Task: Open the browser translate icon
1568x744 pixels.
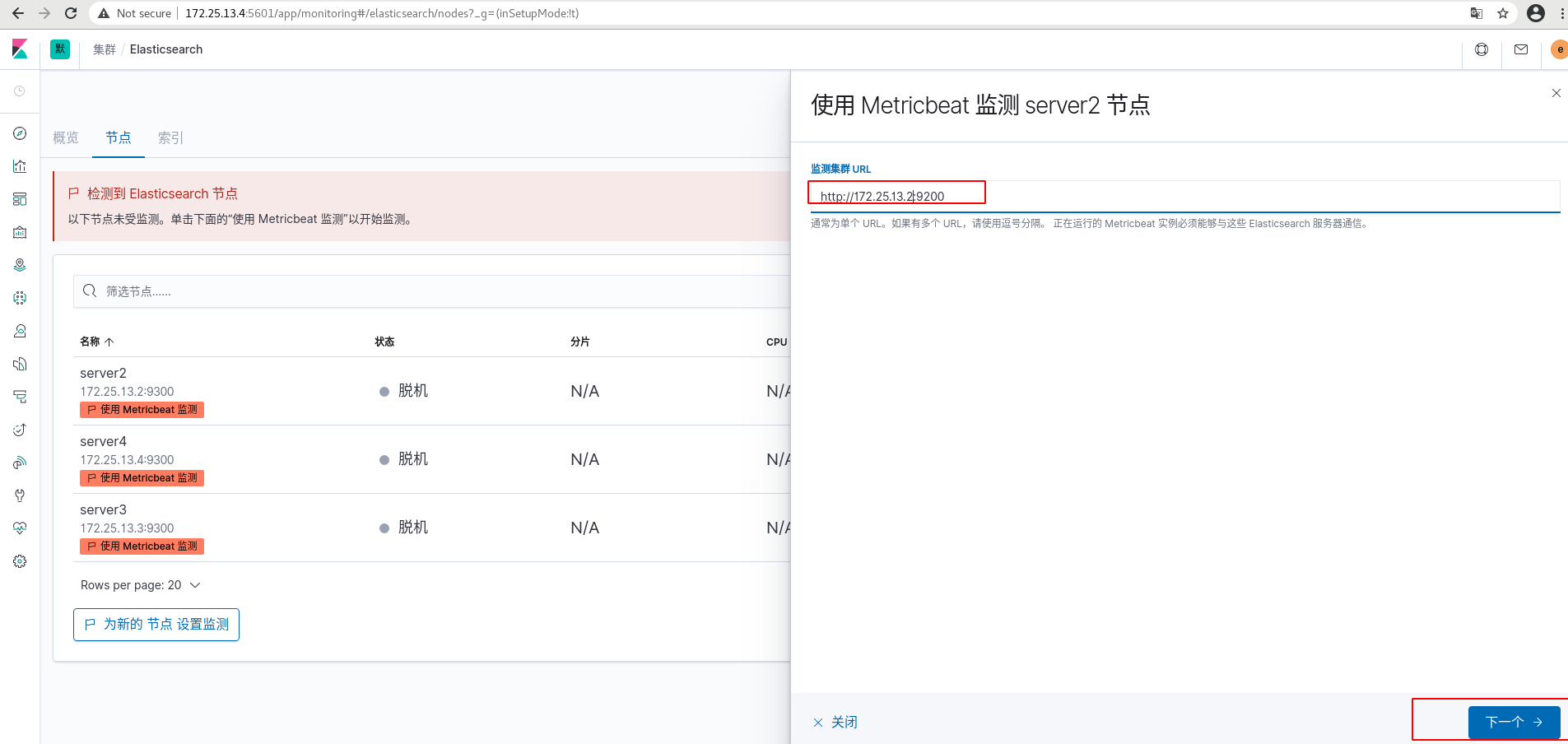Action: click(1477, 13)
